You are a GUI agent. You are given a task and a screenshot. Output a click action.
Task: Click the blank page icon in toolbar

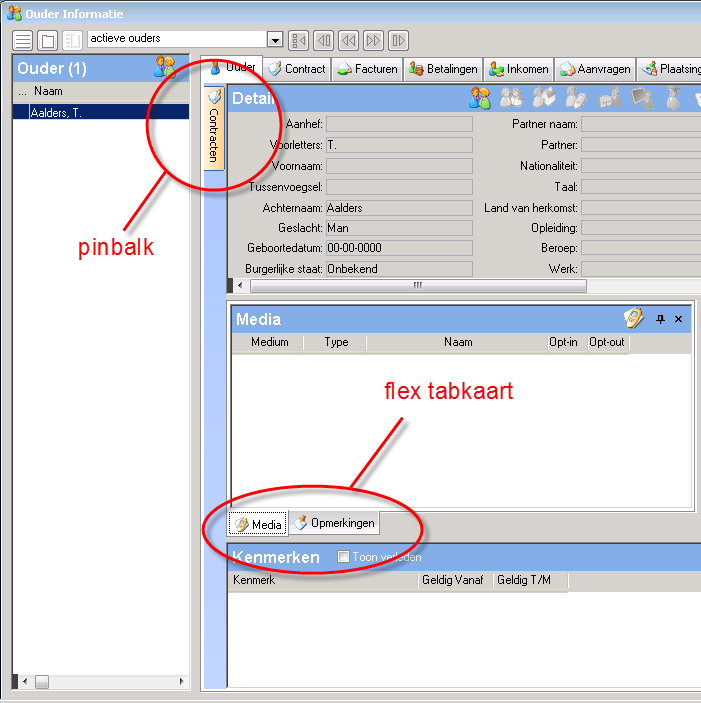pos(47,40)
